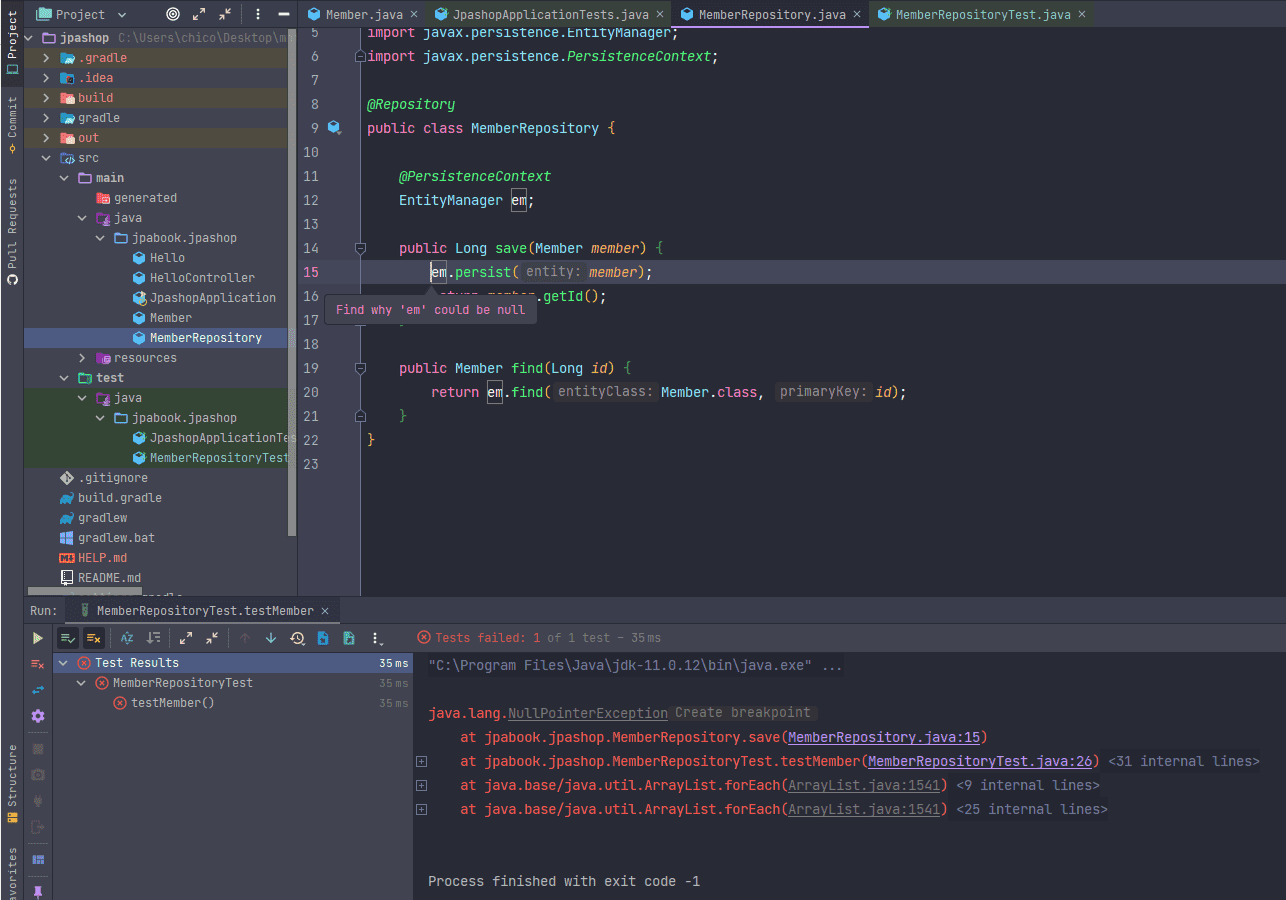Viewport: 1286px width, 900px height.
Task: Select HelloController in the project tree
Action: click(202, 278)
